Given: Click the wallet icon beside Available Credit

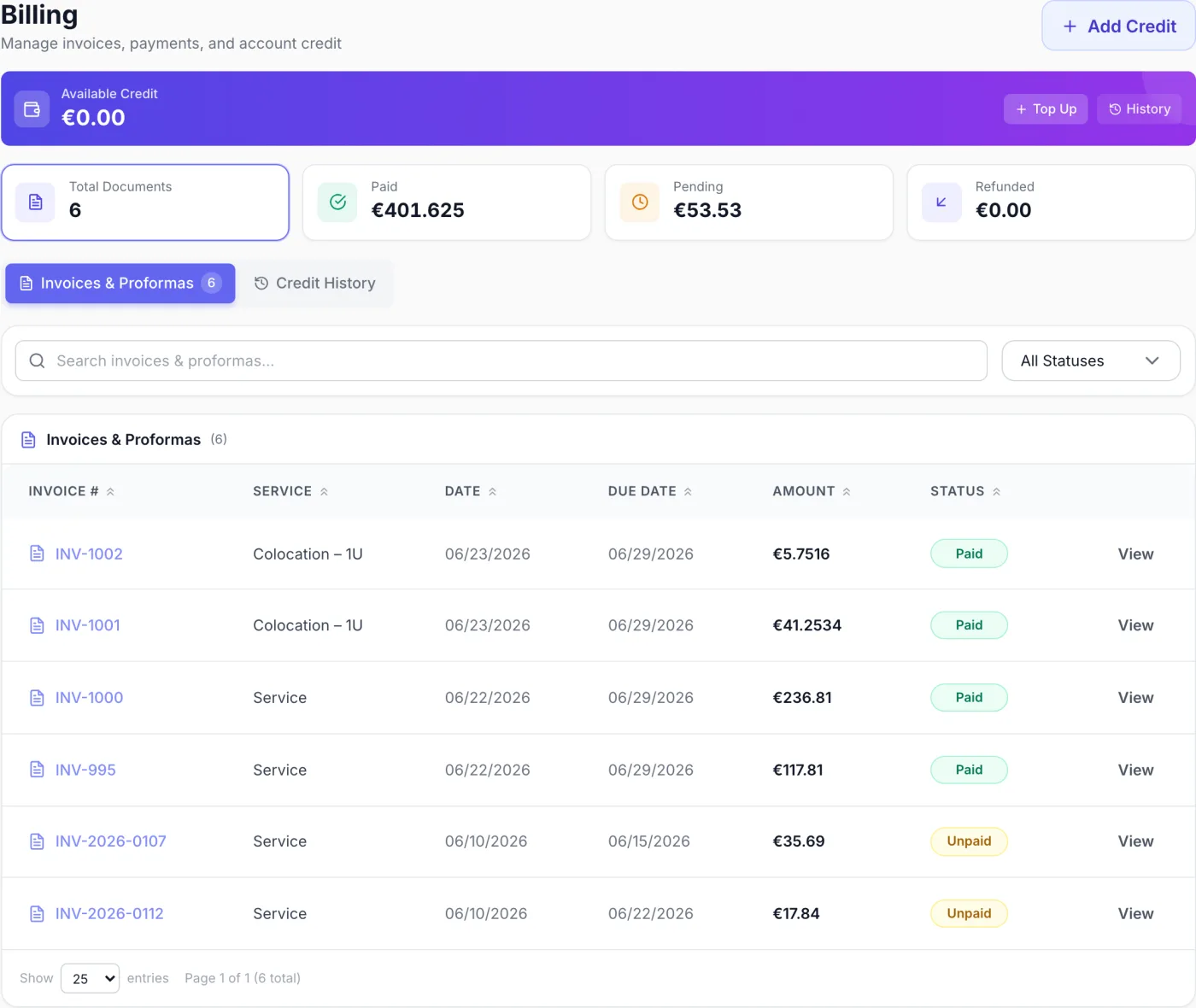Looking at the screenshot, I should [x=32, y=109].
